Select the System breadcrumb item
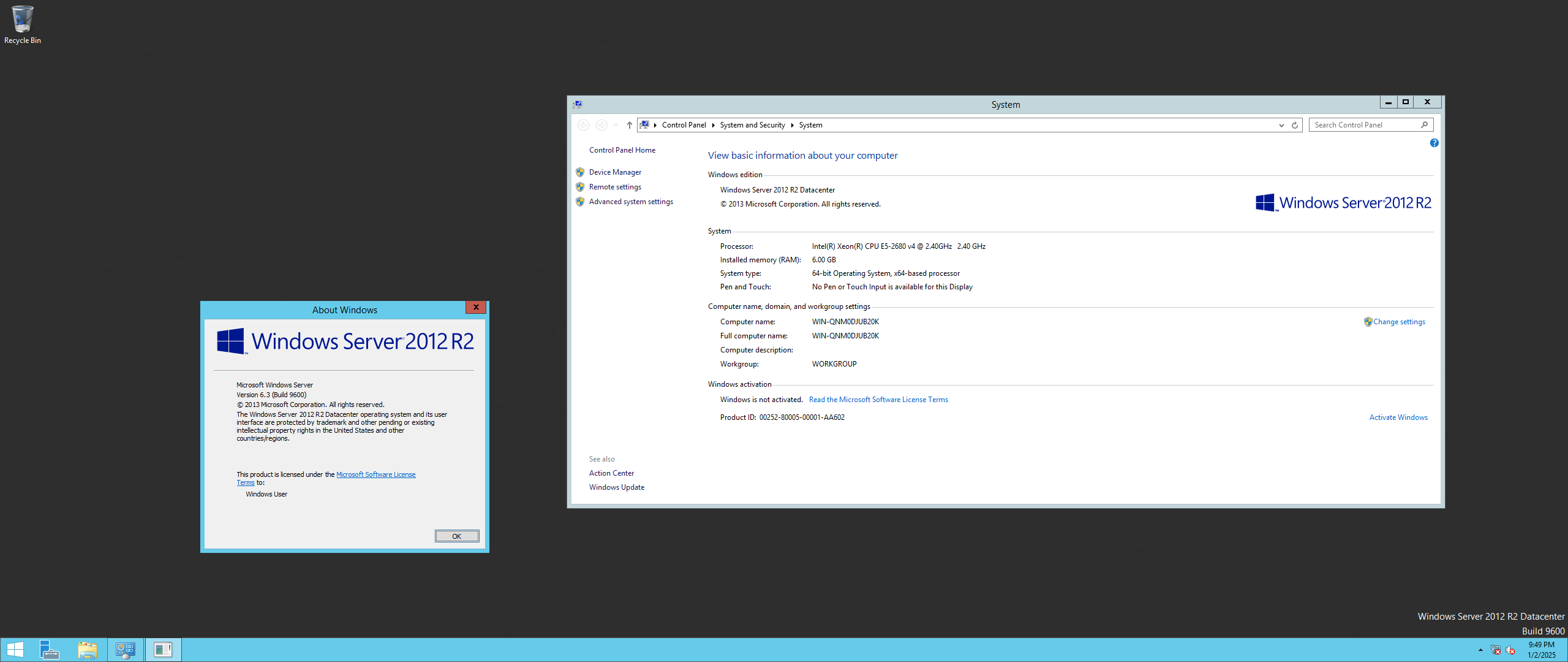The height and width of the screenshot is (662, 1568). (x=810, y=125)
